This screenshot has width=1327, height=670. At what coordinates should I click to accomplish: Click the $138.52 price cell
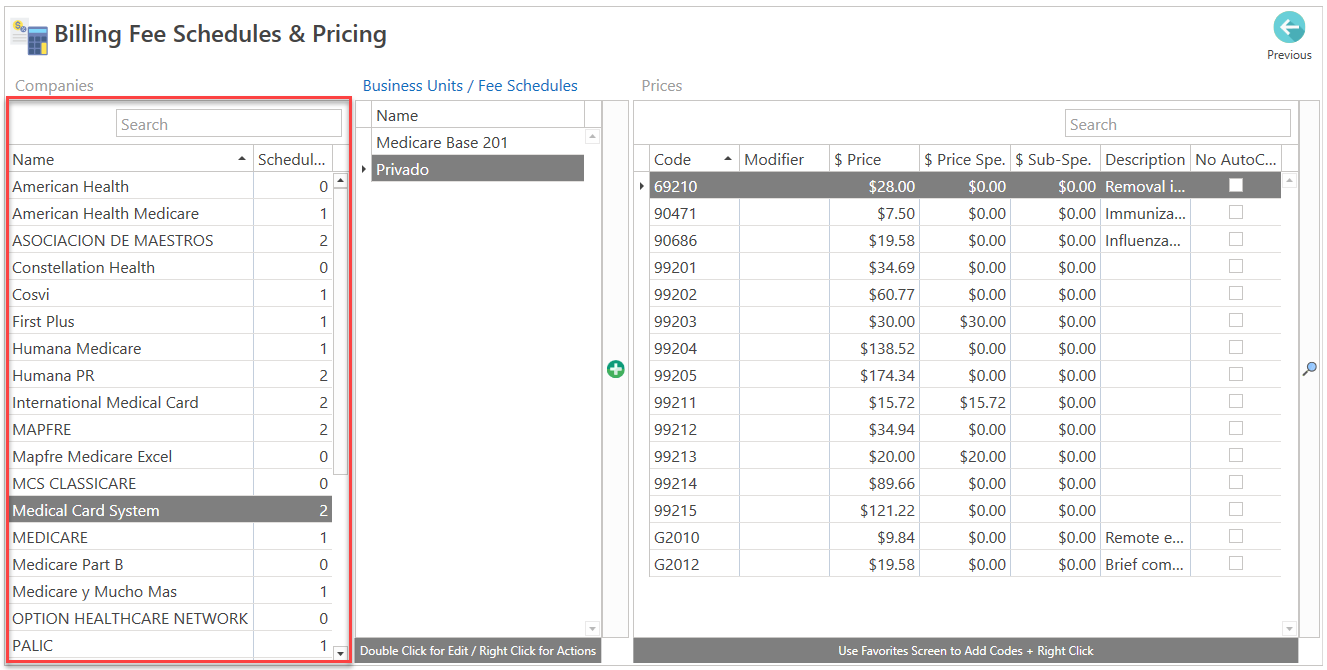[x=874, y=348]
